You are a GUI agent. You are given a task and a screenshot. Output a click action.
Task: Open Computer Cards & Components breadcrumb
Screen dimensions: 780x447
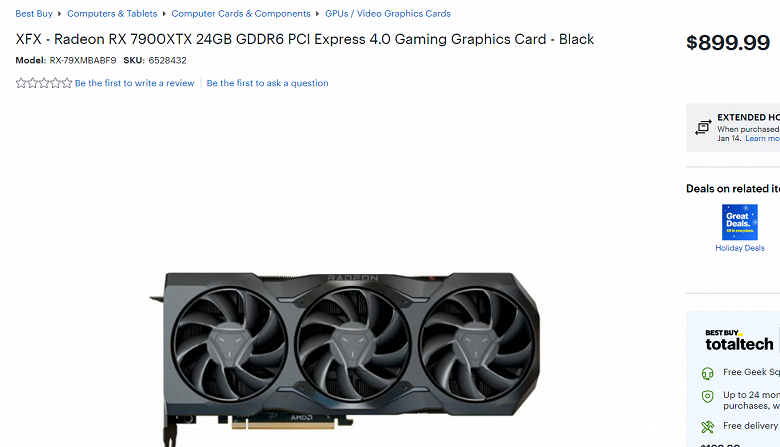[241, 13]
